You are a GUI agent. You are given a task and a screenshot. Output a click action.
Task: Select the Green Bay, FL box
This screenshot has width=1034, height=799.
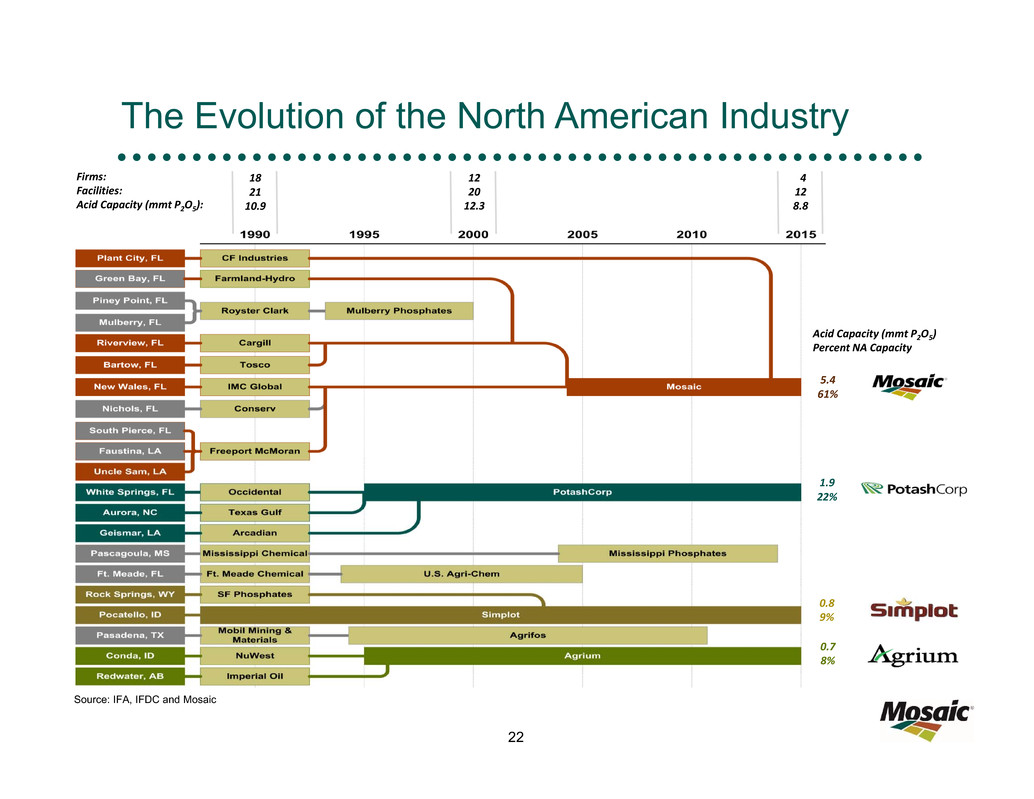[x=130, y=279]
